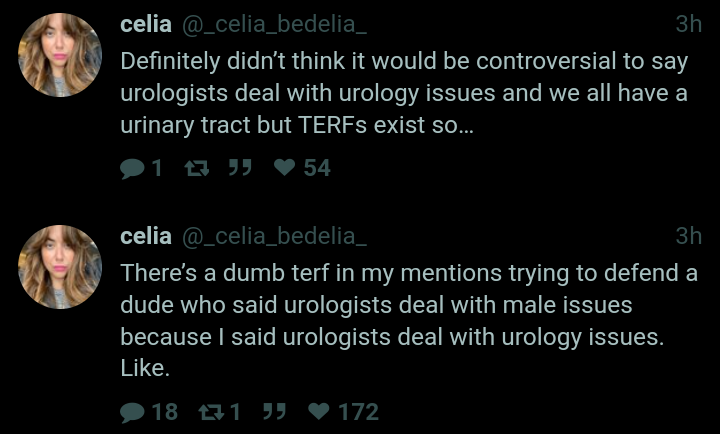
Task: Open celia's avatar on the second tweet
Action: click(60, 265)
